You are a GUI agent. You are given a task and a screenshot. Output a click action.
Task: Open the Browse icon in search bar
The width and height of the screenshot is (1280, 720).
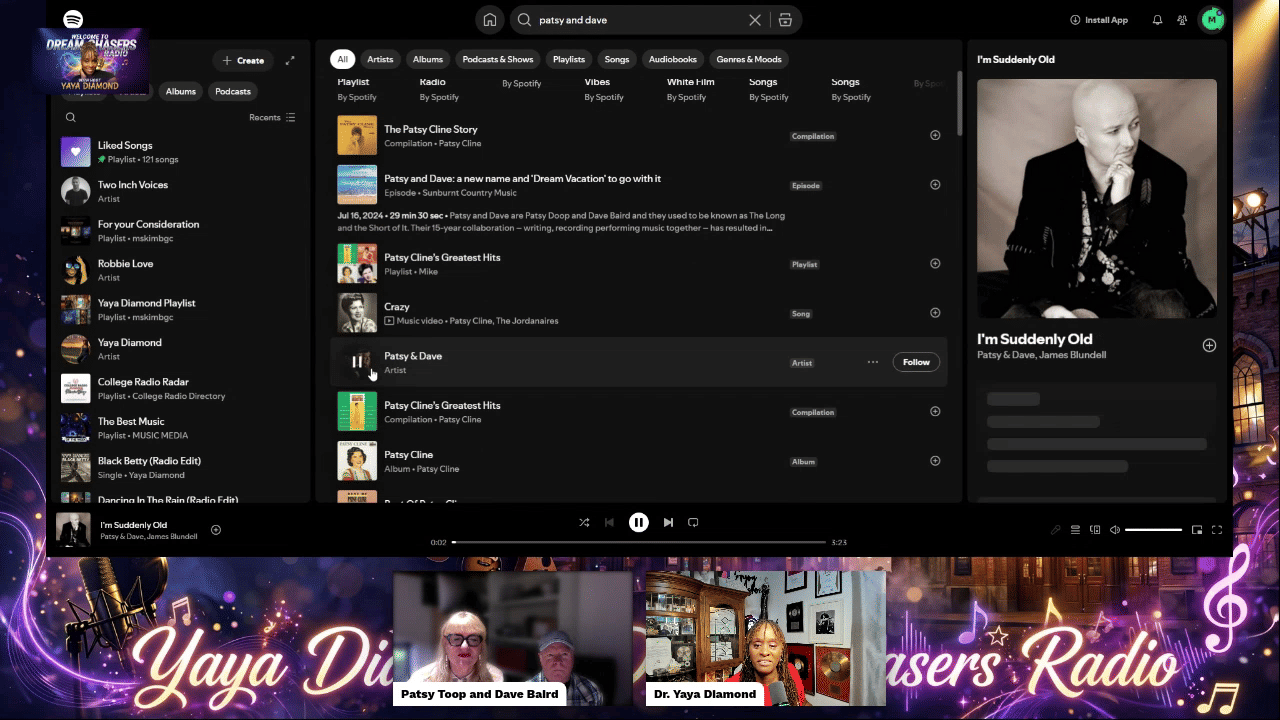click(785, 20)
